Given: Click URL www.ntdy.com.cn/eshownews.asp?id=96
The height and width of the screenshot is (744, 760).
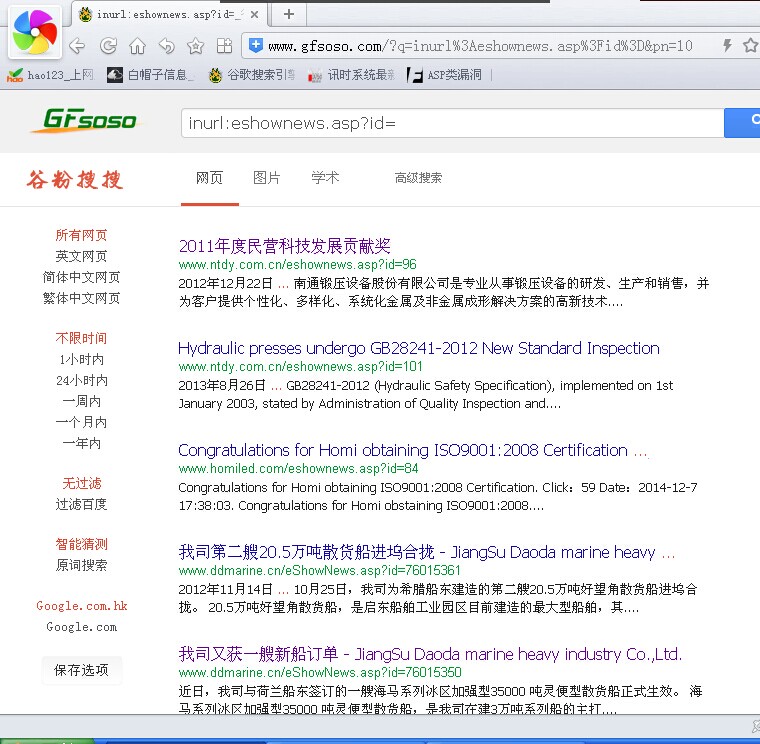Looking at the screenshot, I should pyautogui.click(x=298, y=265).
